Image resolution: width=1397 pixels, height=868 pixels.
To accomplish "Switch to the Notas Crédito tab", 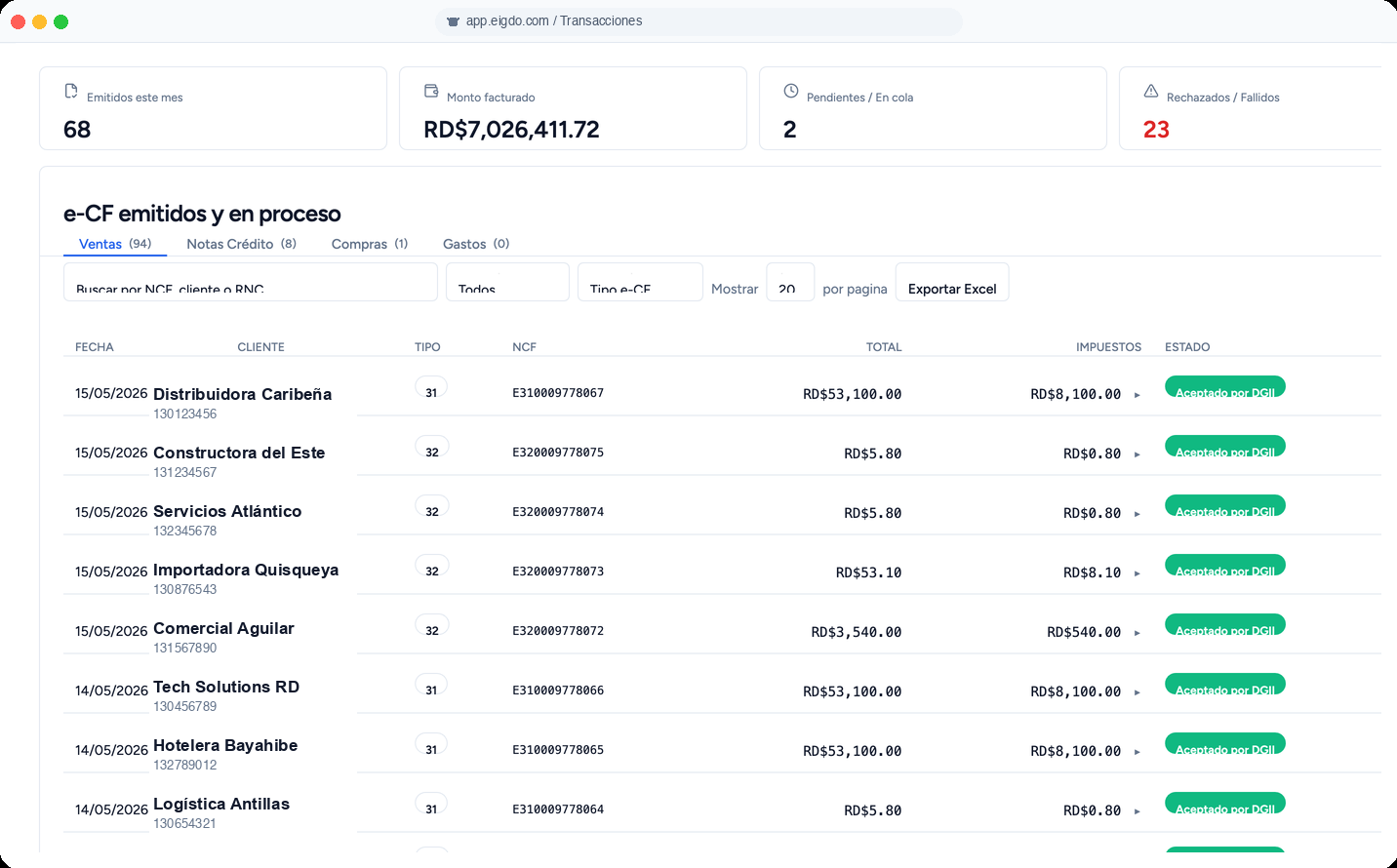I will [241, 244].
